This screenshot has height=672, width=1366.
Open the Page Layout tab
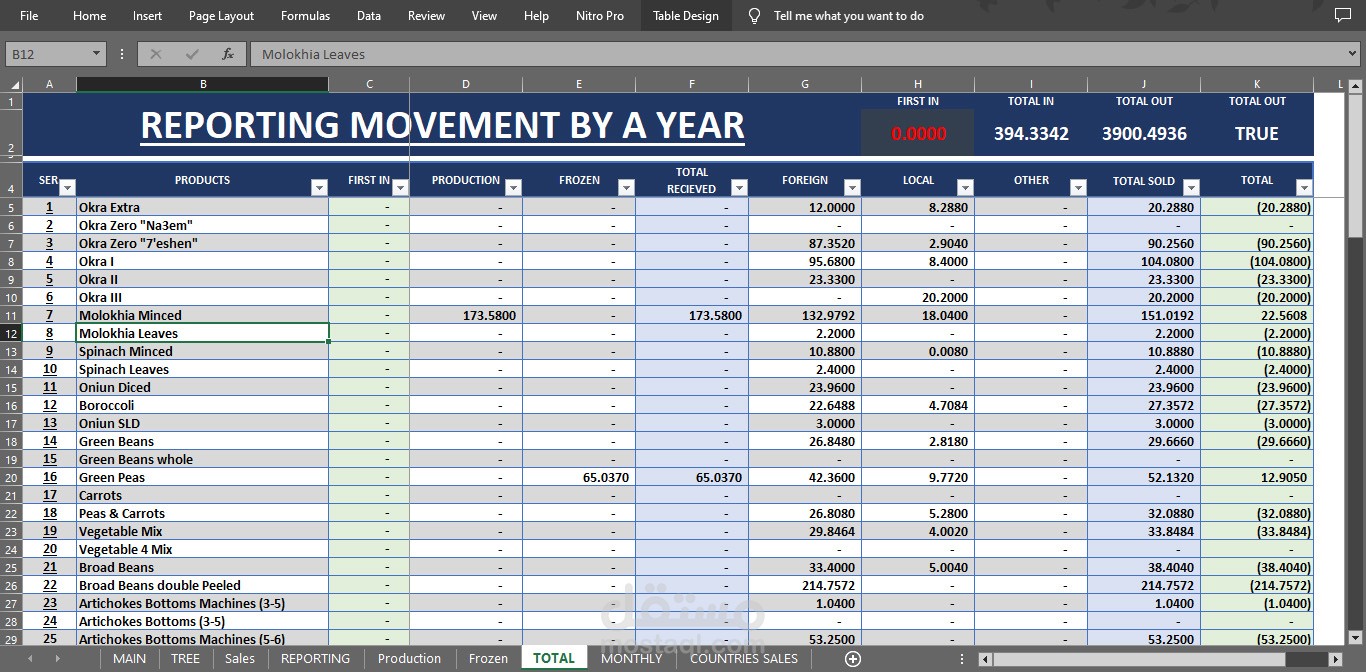pos(221,16)
